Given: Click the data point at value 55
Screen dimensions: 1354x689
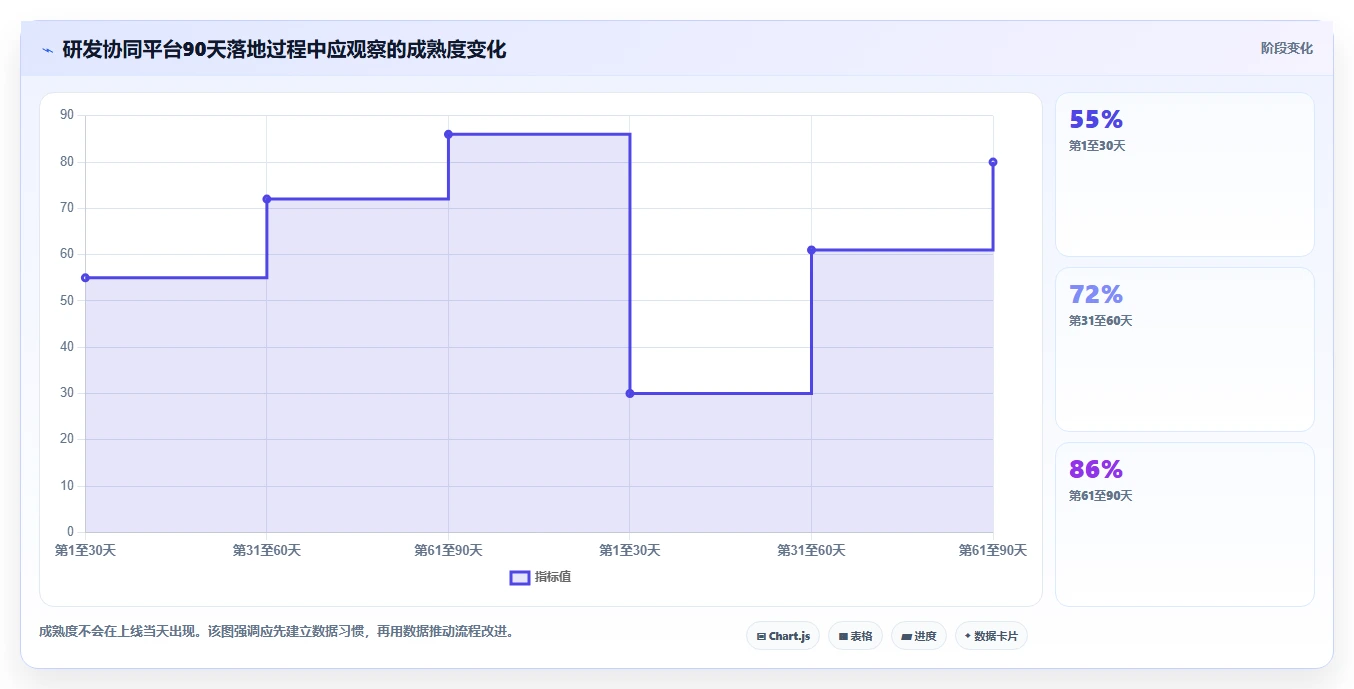Looking at the screenshot, I should click(85, 278).
